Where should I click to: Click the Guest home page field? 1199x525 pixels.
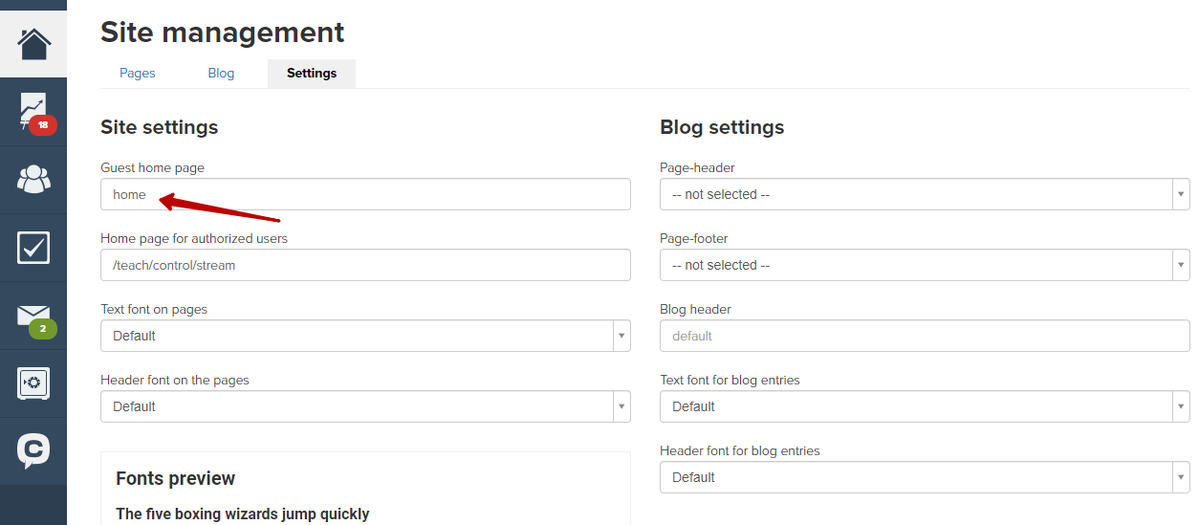[x=366, y=194]
